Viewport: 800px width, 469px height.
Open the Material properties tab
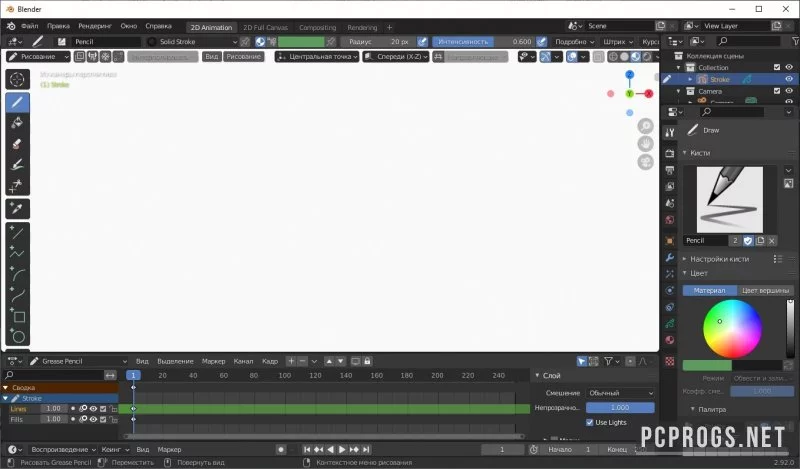pos(670,340)
